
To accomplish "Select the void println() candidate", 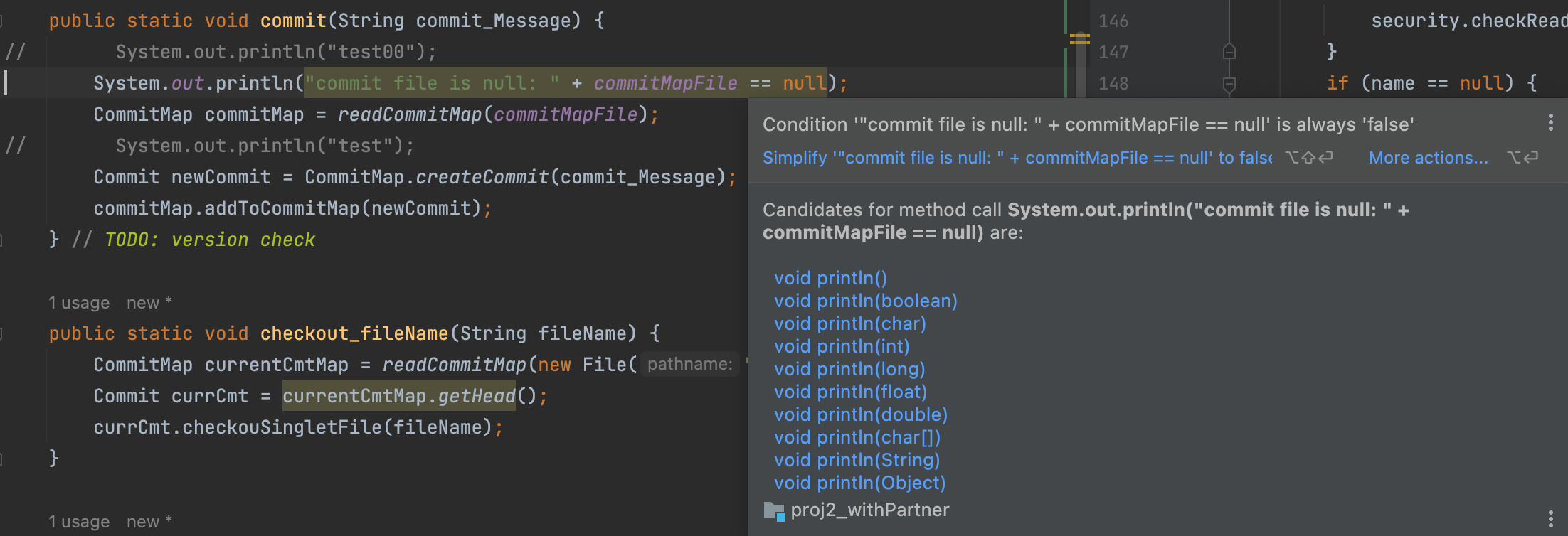I will click(830, 278).
